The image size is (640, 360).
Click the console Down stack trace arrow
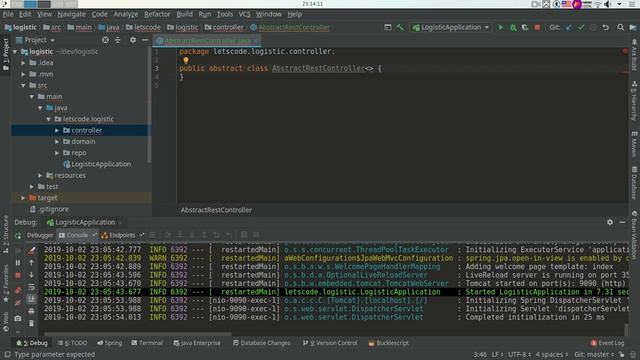pyautogui.click(x=31, y=275)
